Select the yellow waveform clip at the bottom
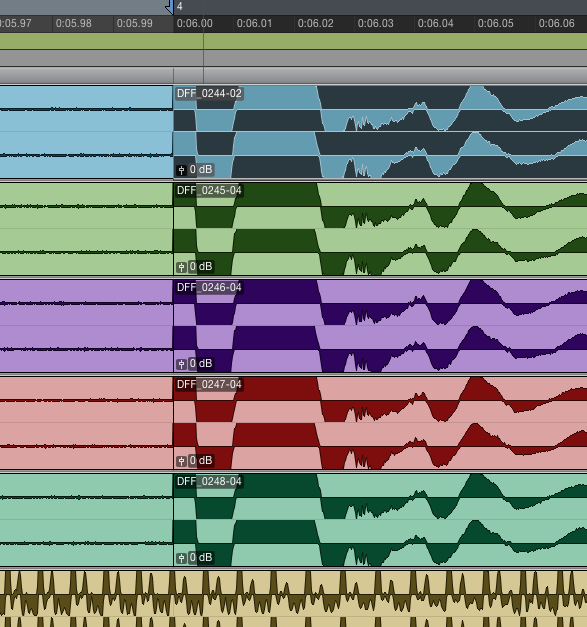This screenshot has width=587, height=627. [294, 598]
